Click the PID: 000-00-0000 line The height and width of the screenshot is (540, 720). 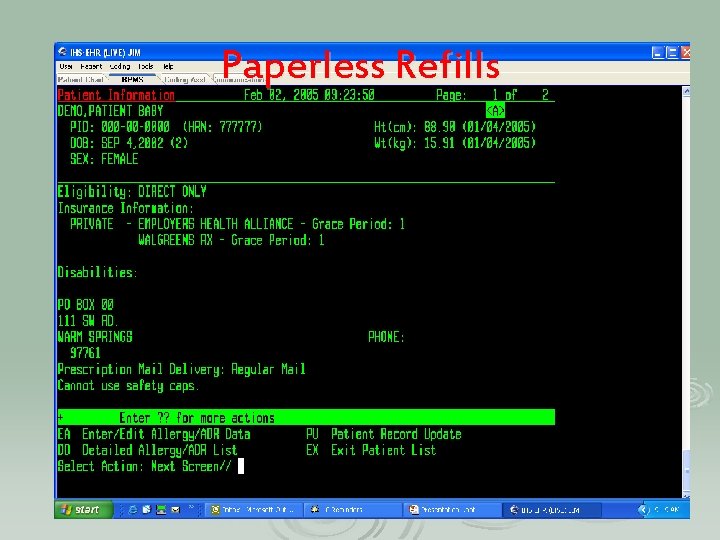(x=166, y=127)
